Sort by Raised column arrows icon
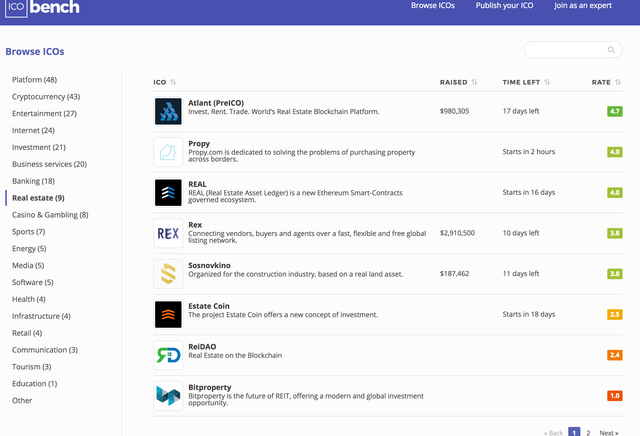This screenshot has height=436, width=640. pos(474,82)
